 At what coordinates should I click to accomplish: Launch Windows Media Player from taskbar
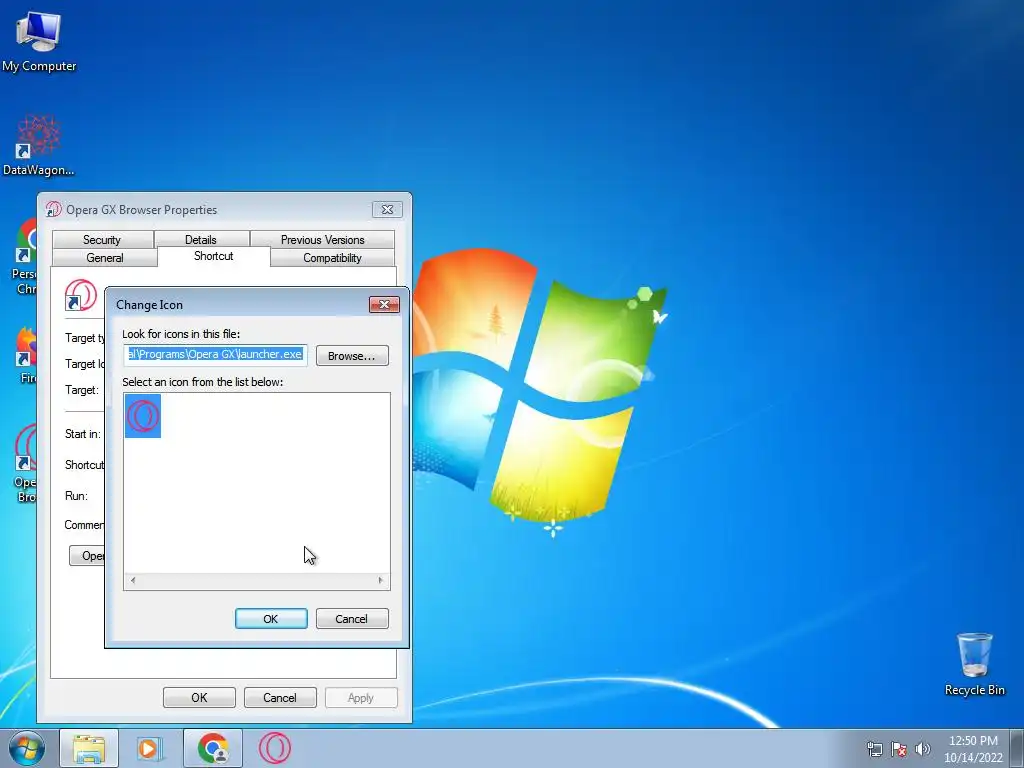coord(150,748)
